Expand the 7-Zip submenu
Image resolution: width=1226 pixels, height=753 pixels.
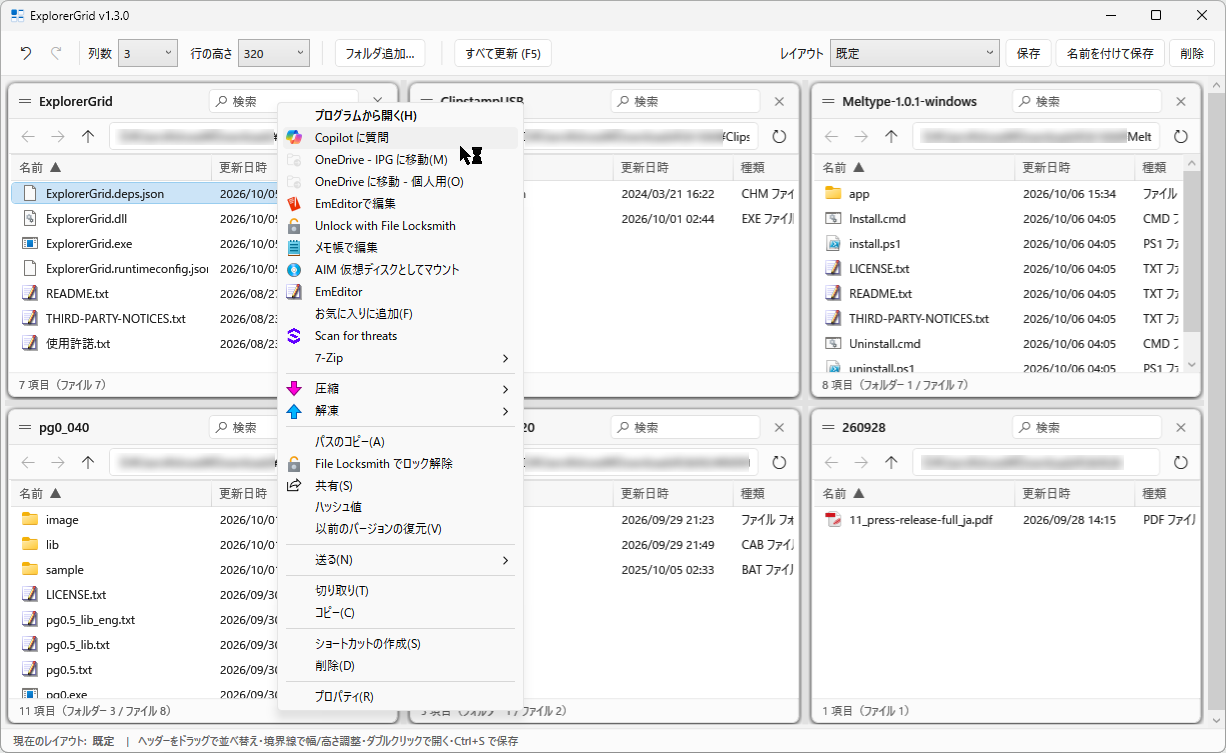tap(400, 358)
